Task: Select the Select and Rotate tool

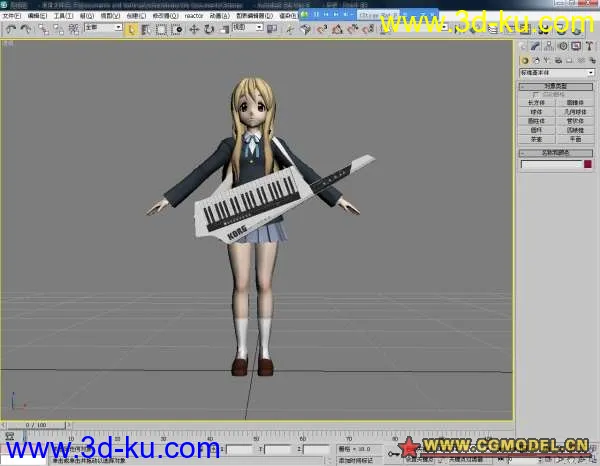Action: [x=209, y=29]
